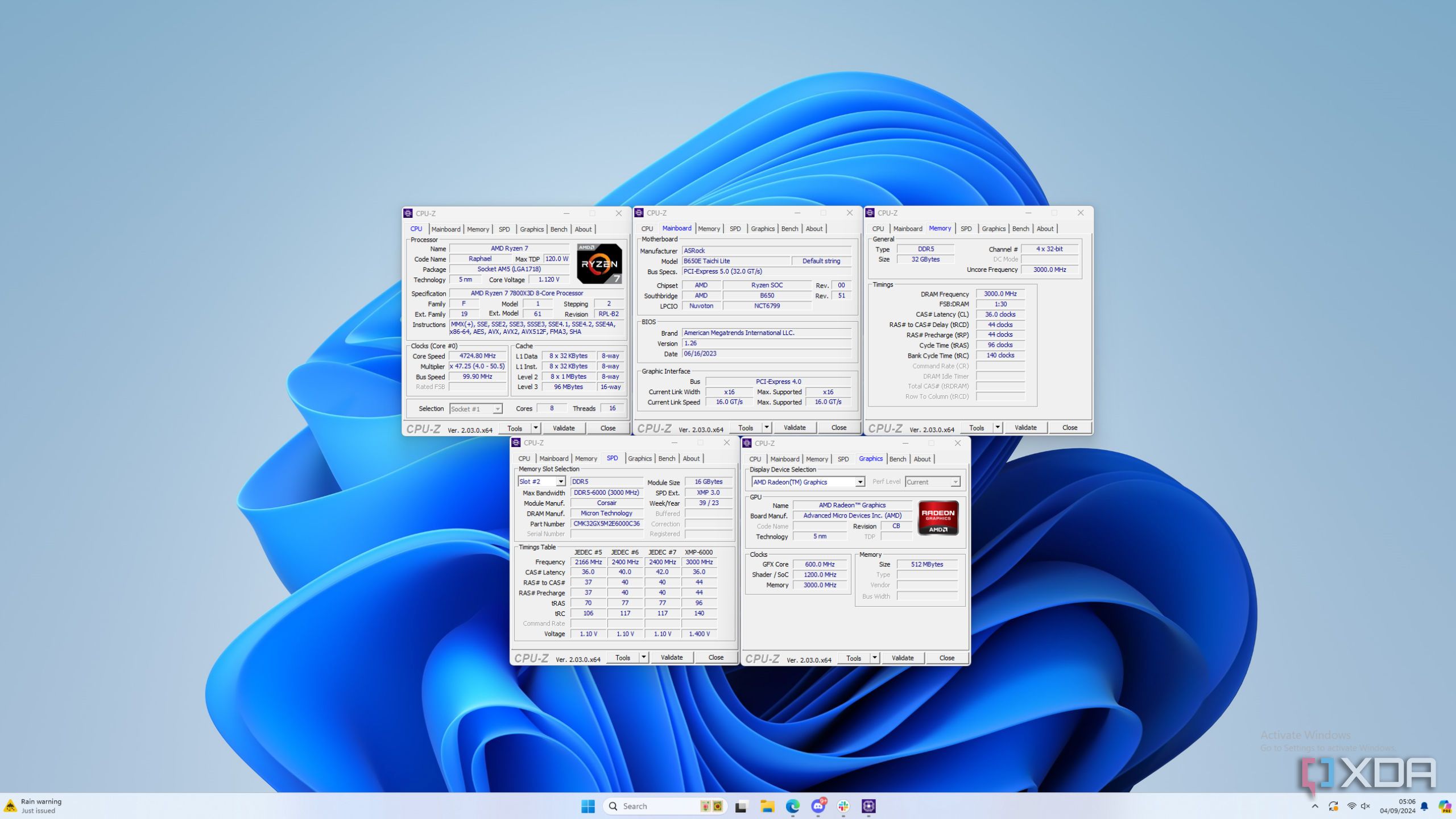
Task: Open the Memory Slot Selection dropdown showing Slot #2
Action: pos(561,481)
